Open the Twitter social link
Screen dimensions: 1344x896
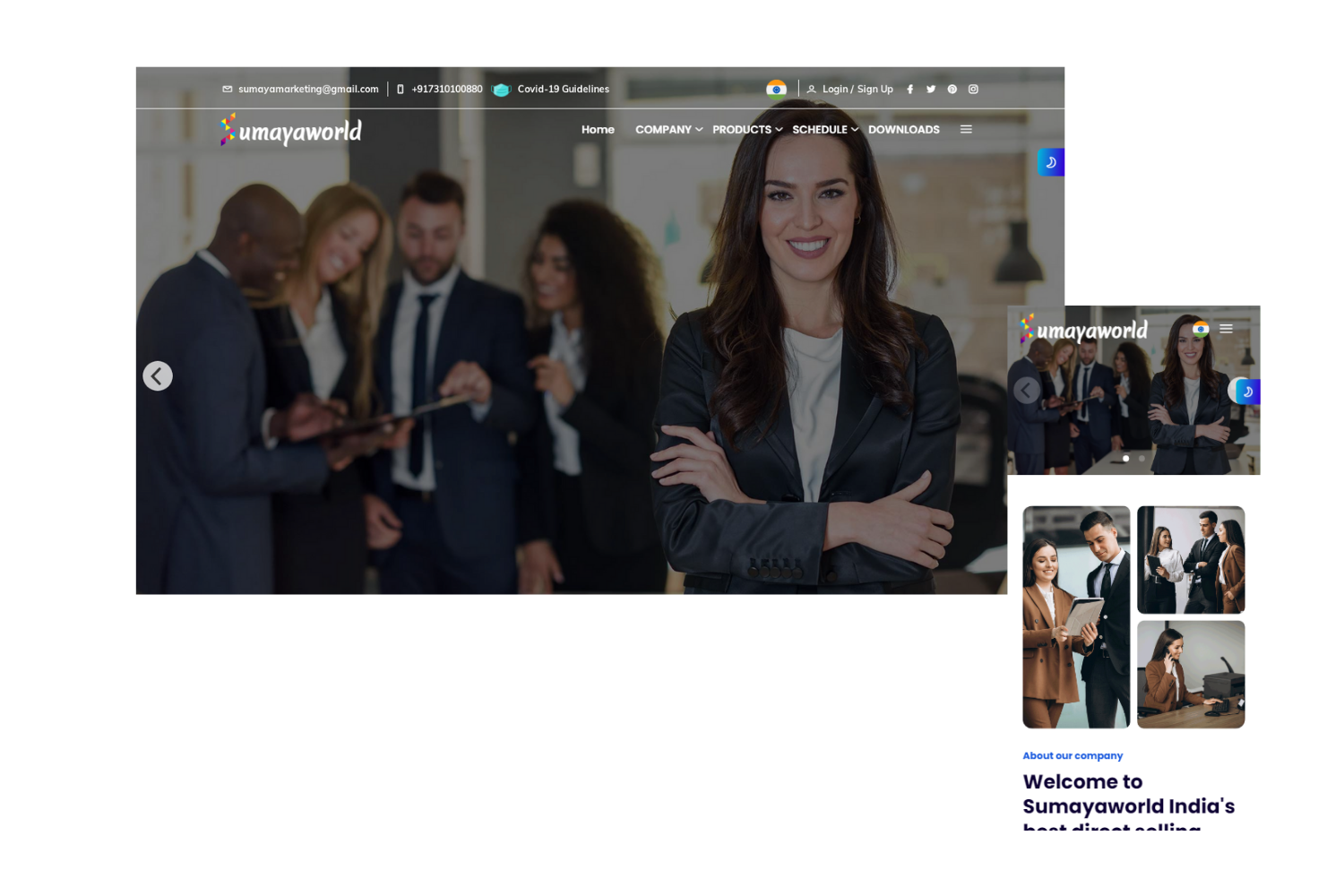pos(931,90)
